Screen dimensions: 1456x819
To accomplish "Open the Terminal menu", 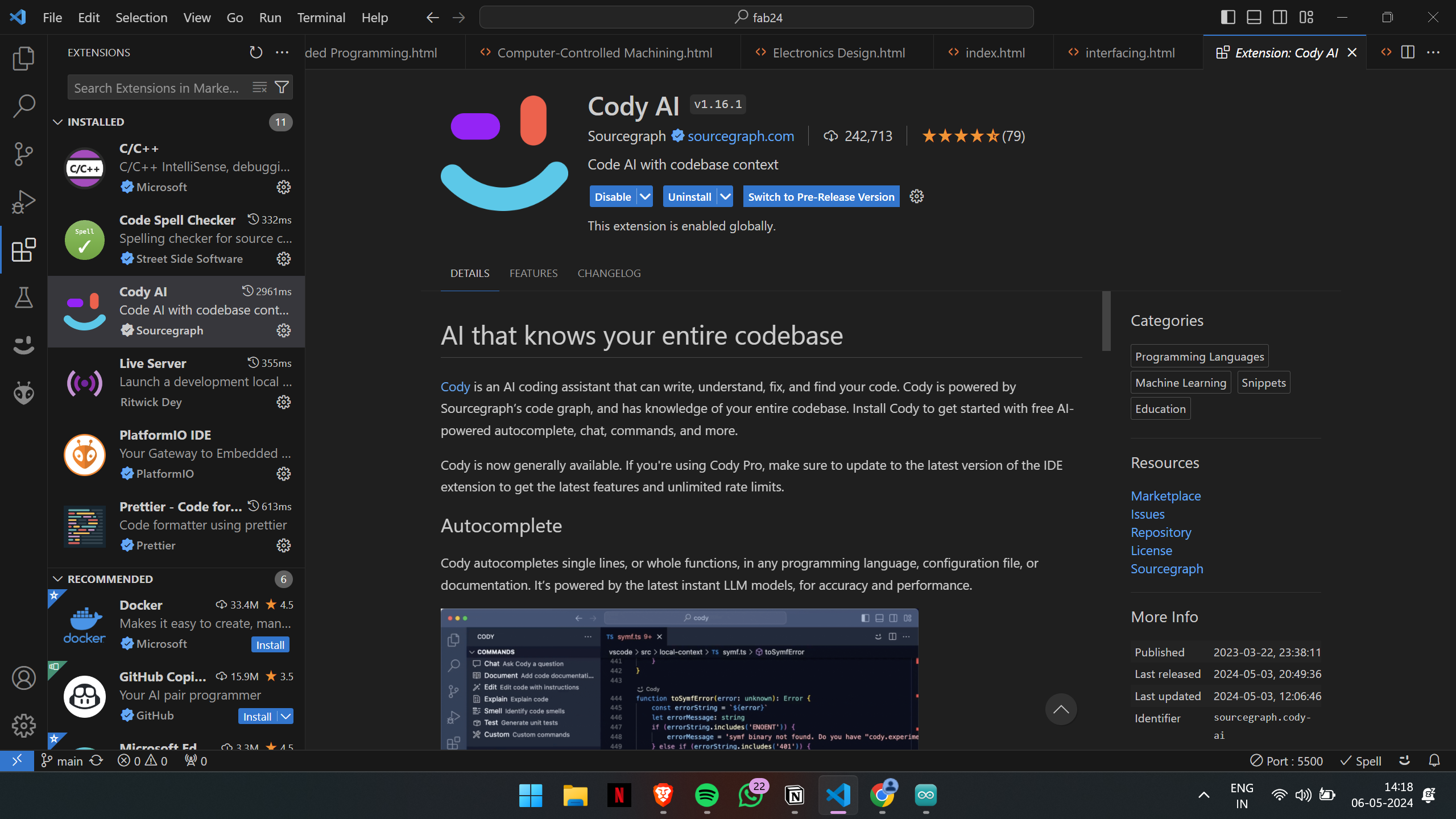I will tap(321, 18).
